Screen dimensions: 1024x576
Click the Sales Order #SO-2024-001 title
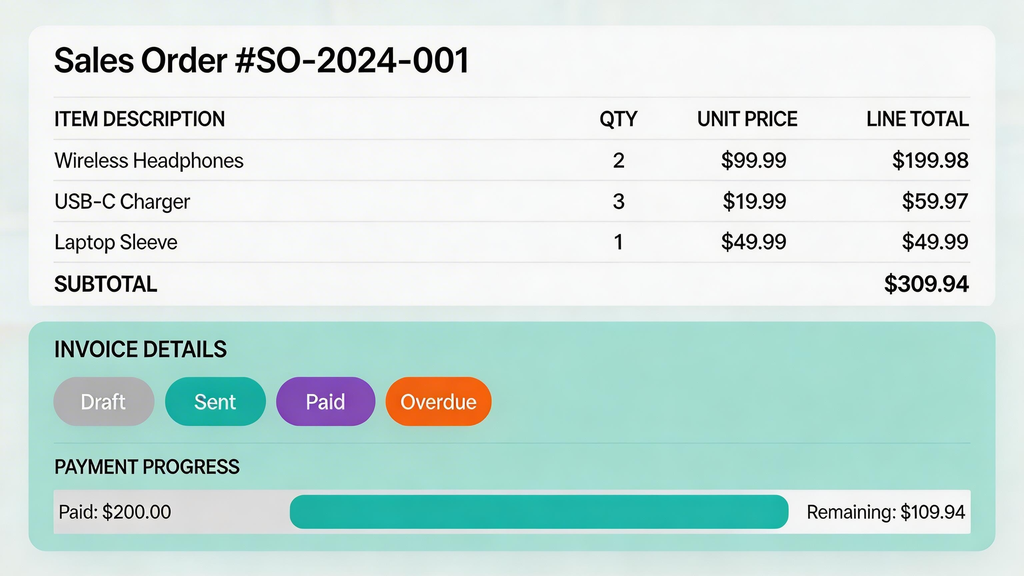(262, 60)
